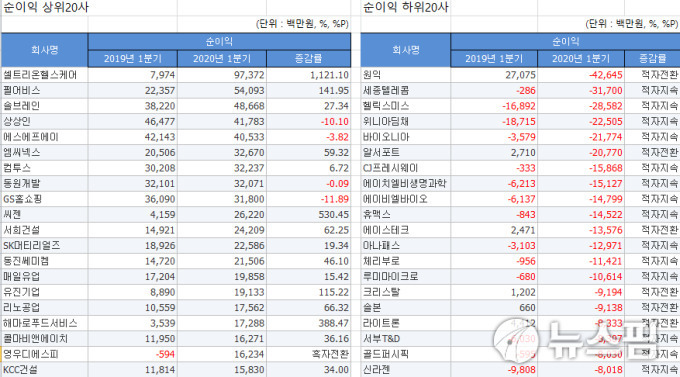Select the 흑자전환 cell for 영우디에스피
Screen dimensions: 680x377
point(309,354)
